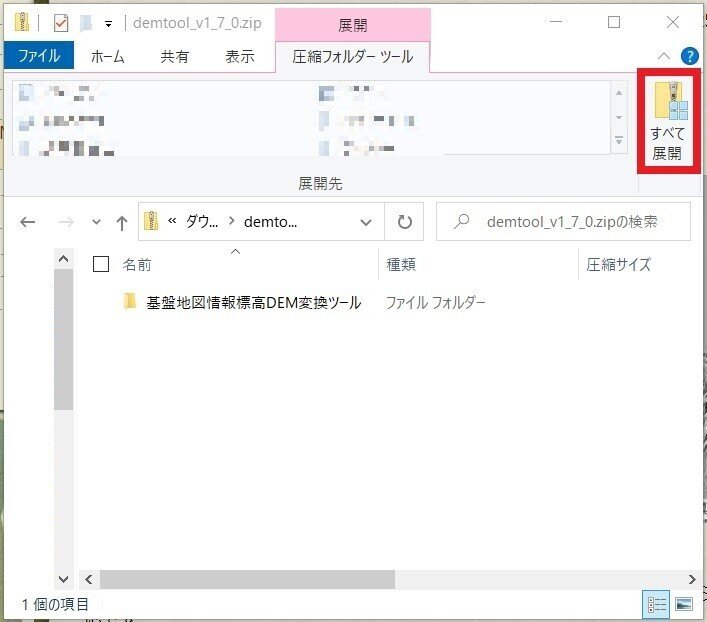
Task: Switch to details view icon in status bar
Action: point(656,604)
